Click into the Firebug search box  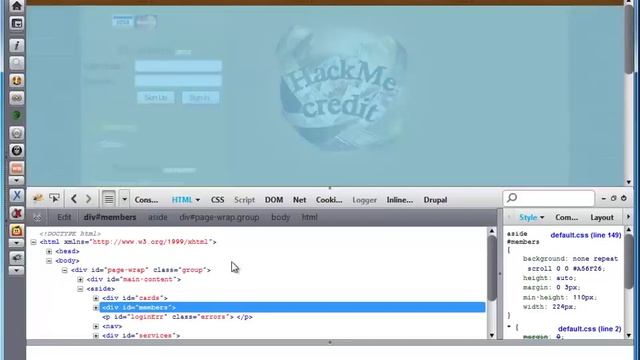pos(549,198)
